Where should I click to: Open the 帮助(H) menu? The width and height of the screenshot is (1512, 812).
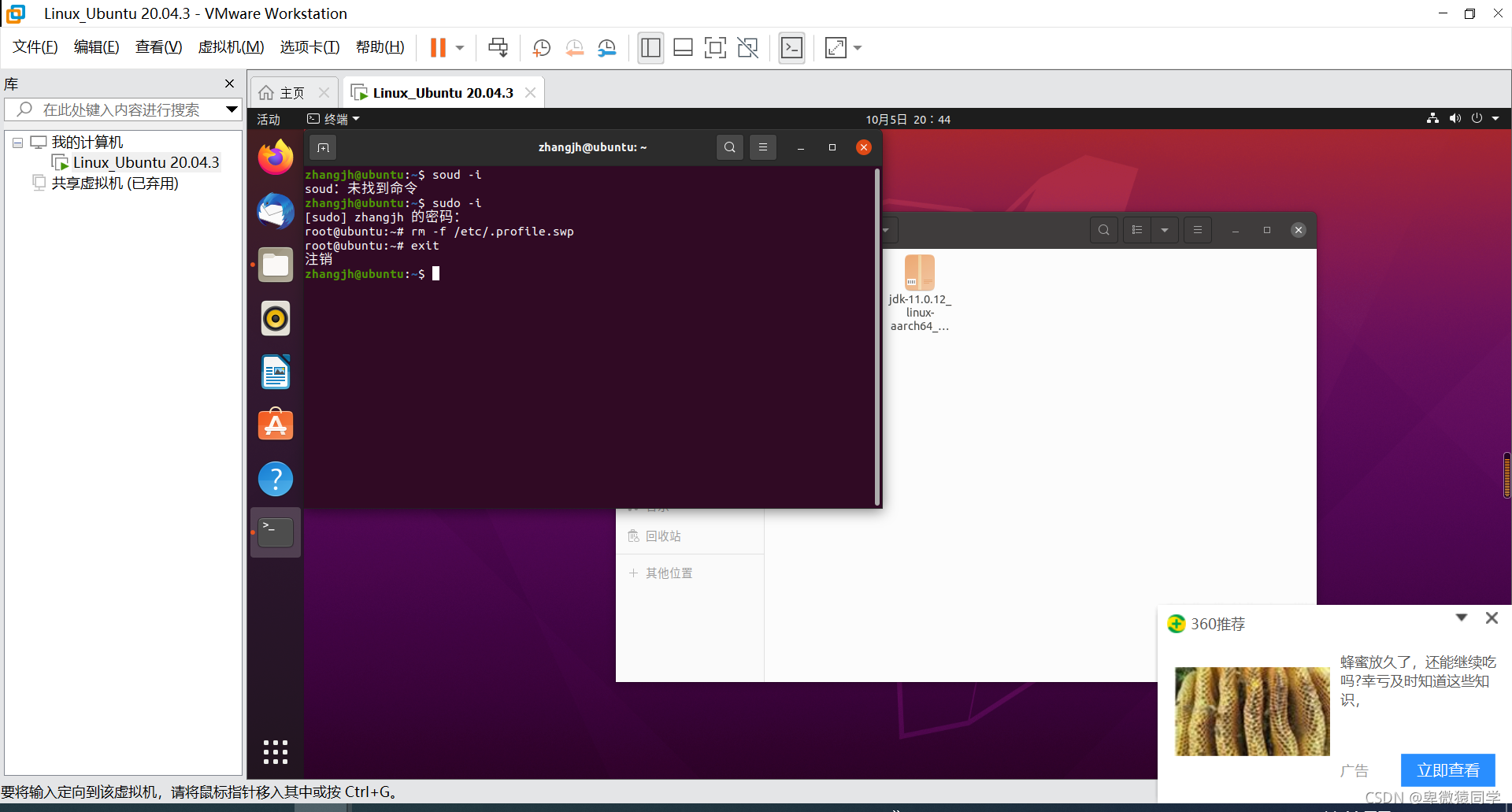[x=380, y=47]
